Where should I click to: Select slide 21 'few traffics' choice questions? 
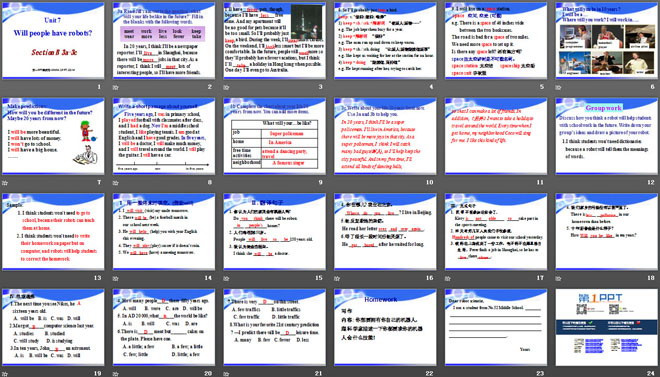[x=274, y=327]
